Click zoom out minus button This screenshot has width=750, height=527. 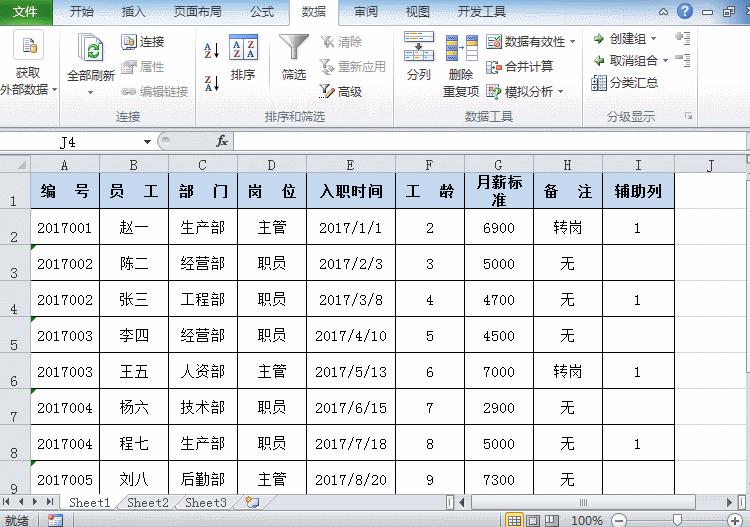(x=619, y=520)
